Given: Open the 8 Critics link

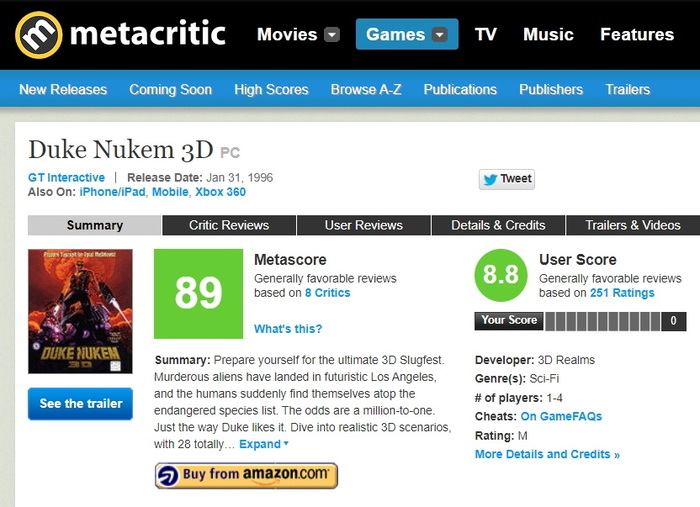Looking at the screenshot, I should pos(327,293).
